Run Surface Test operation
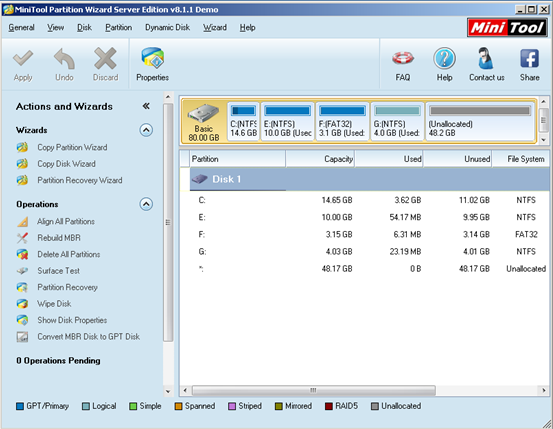Image resolution: width=553 pixels, height=429 pixels. pyautogui.click(x=59, y=271)
